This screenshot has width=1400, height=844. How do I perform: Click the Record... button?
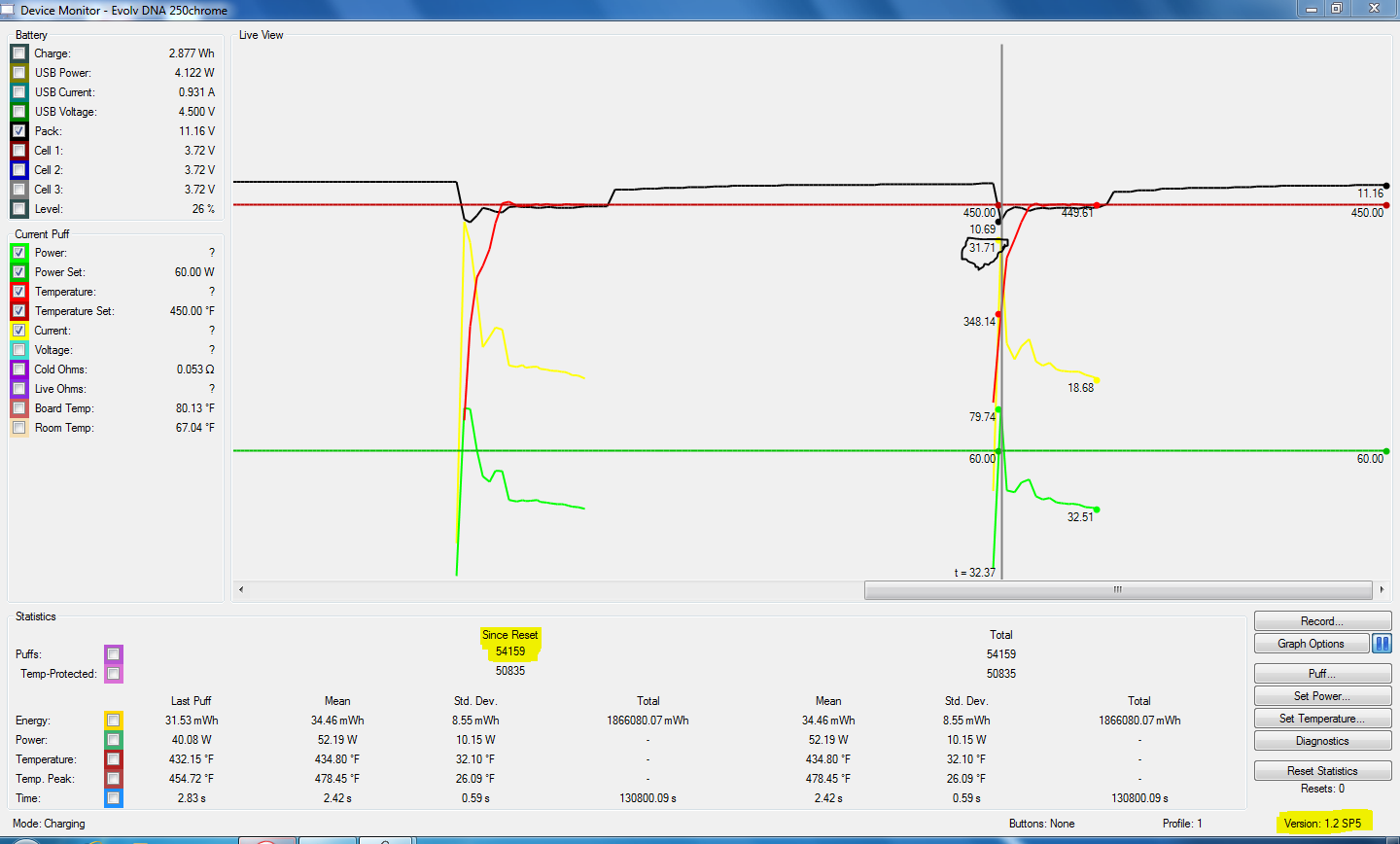pos(1322,621)
